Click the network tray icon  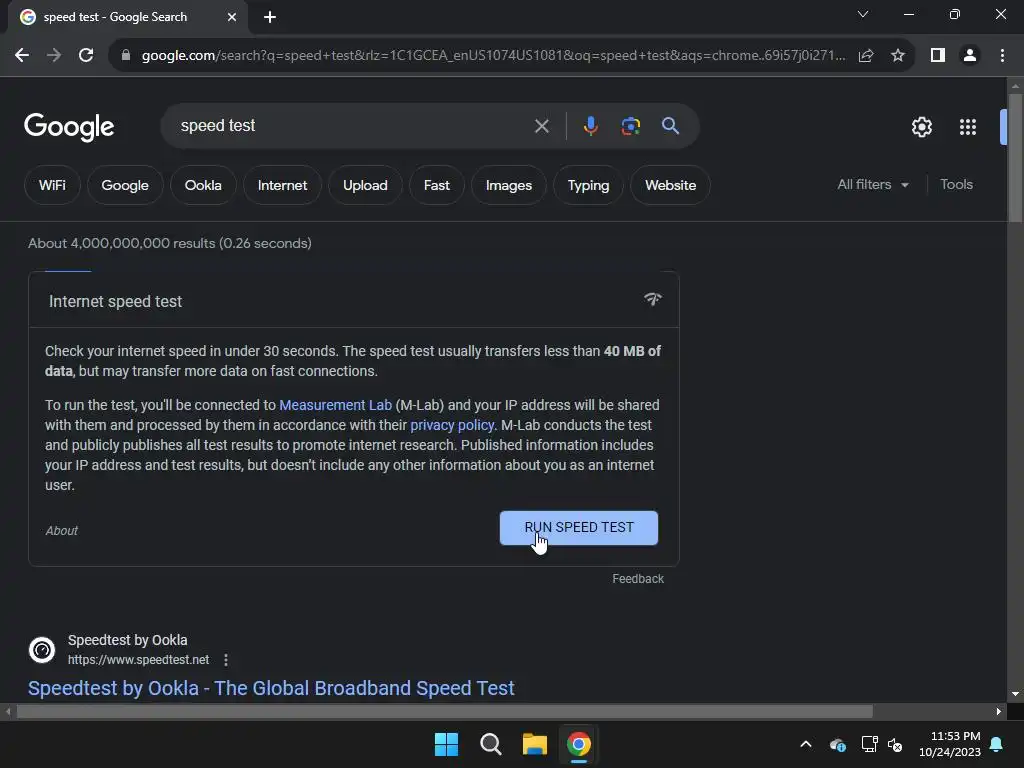coord(869,744)
